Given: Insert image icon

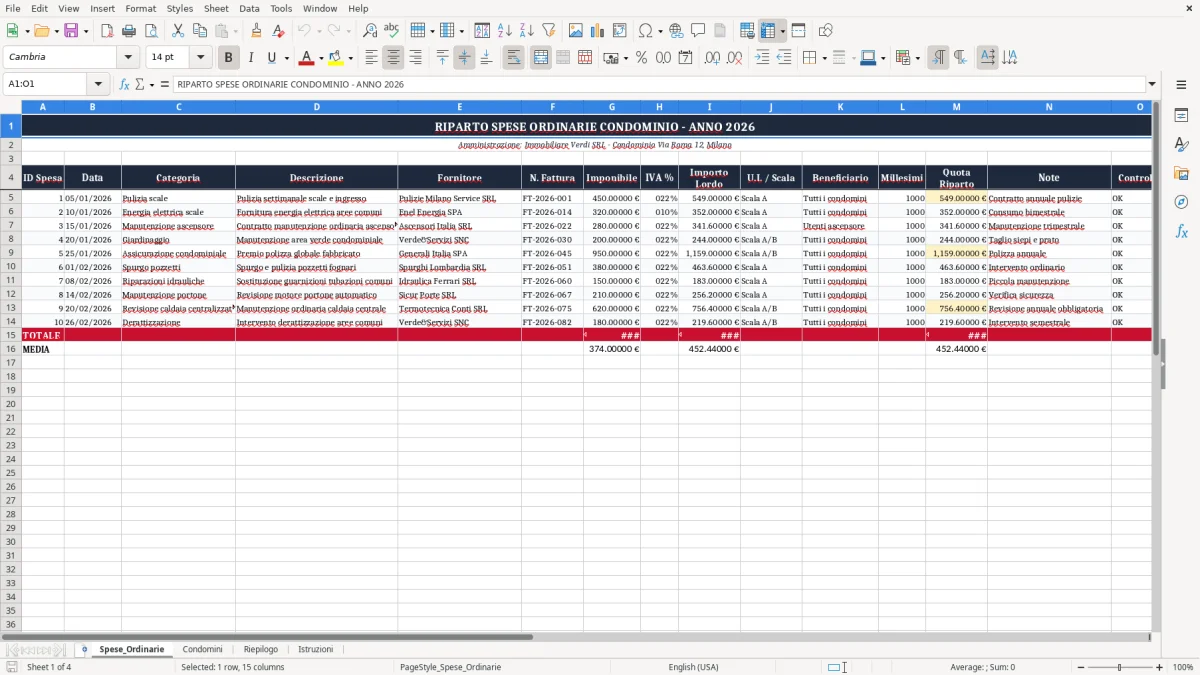Looking at the screenshot, I should (x=576, y=31).
